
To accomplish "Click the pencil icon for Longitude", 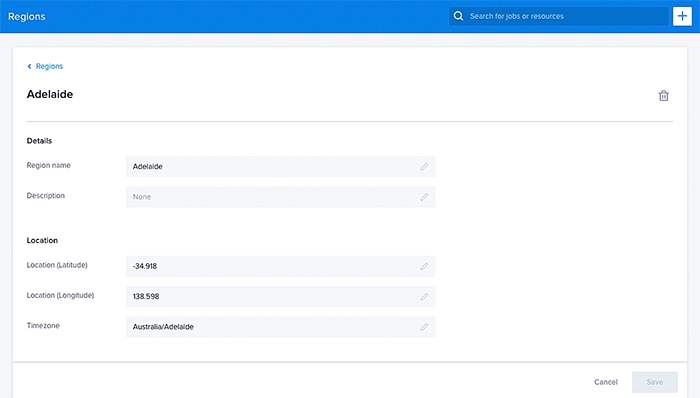I will click(x=424, y=297).
